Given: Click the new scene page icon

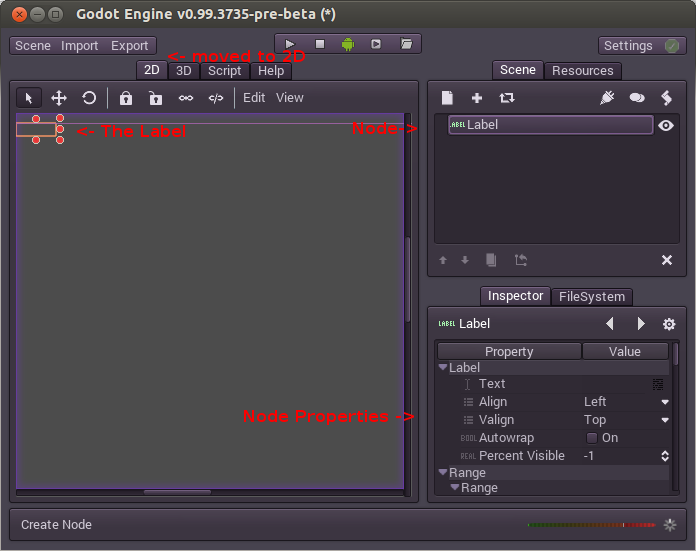Looking at the screenshot, I should pyautogui.click(x=448, y=98).
